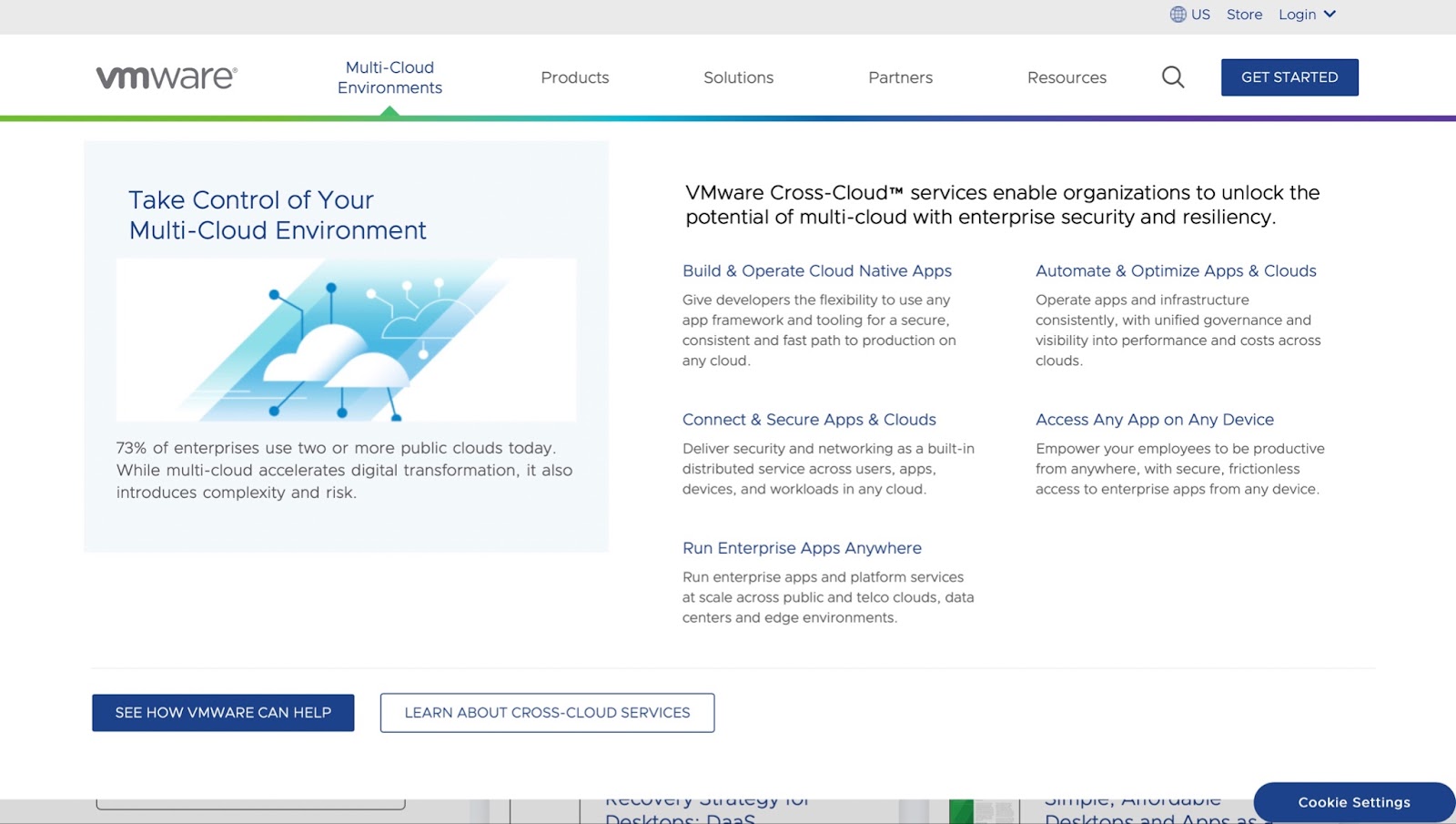
Task: Open Cookie Settings button
Action: point(1354,802)
